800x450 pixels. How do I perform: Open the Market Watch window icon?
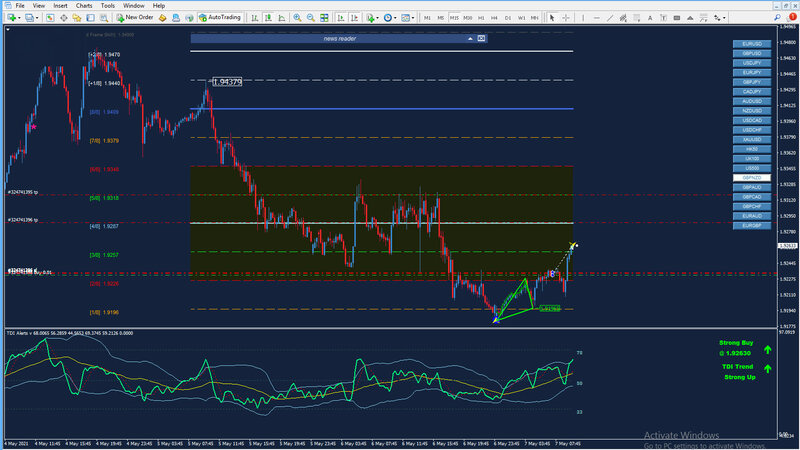pyautogui.click(x=50, y=18)
